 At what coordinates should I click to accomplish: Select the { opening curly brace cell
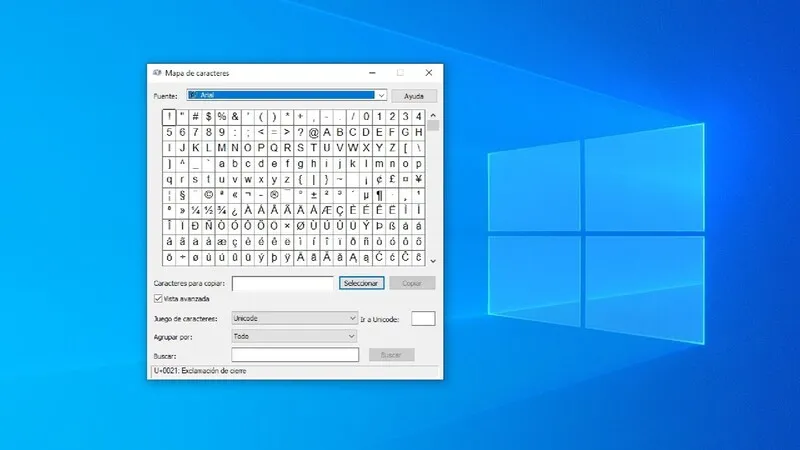301,179
